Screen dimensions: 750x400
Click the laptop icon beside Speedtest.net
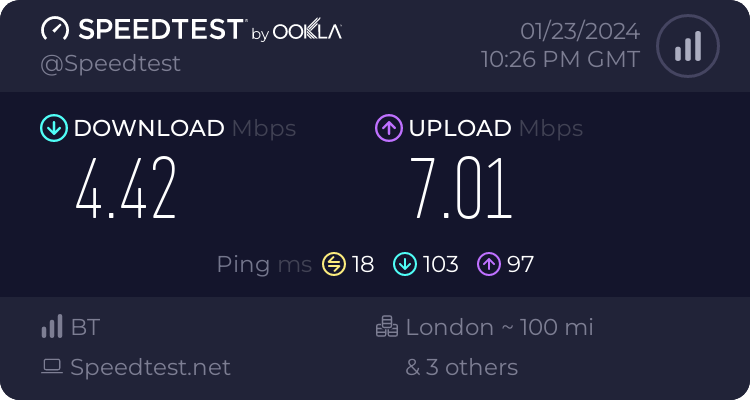coord(51,367)
